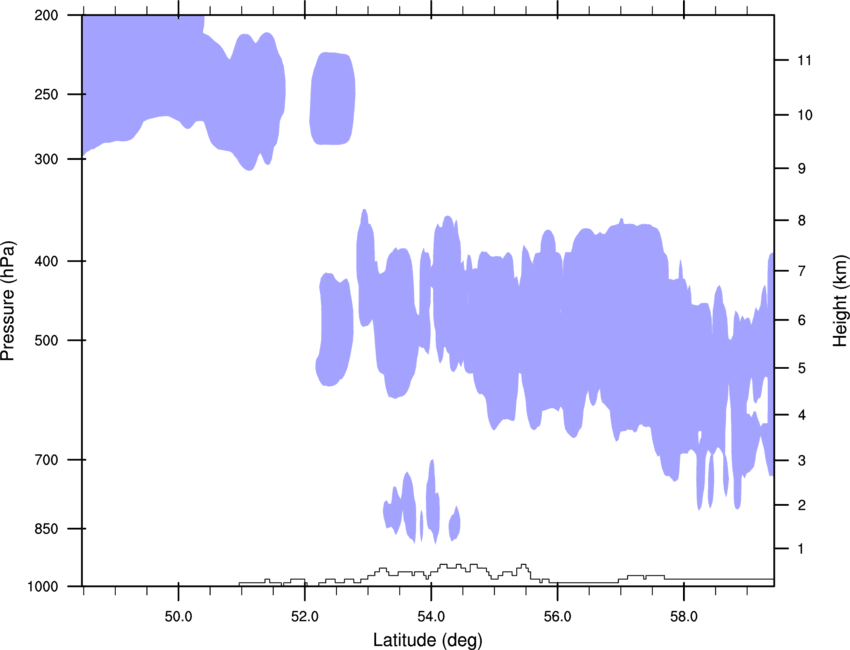Click the Height (km) axis title

840,301
